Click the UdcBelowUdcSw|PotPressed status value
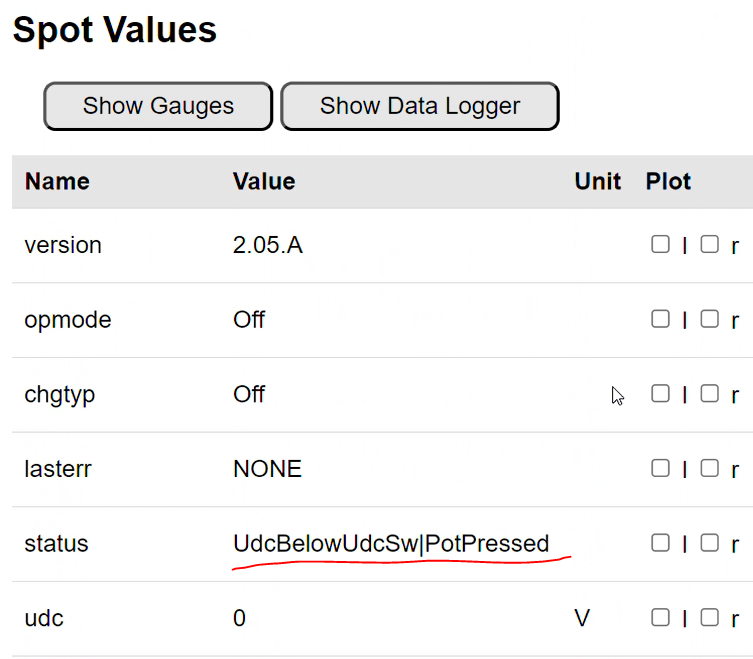The image size is (753, 659). (391, 544)
